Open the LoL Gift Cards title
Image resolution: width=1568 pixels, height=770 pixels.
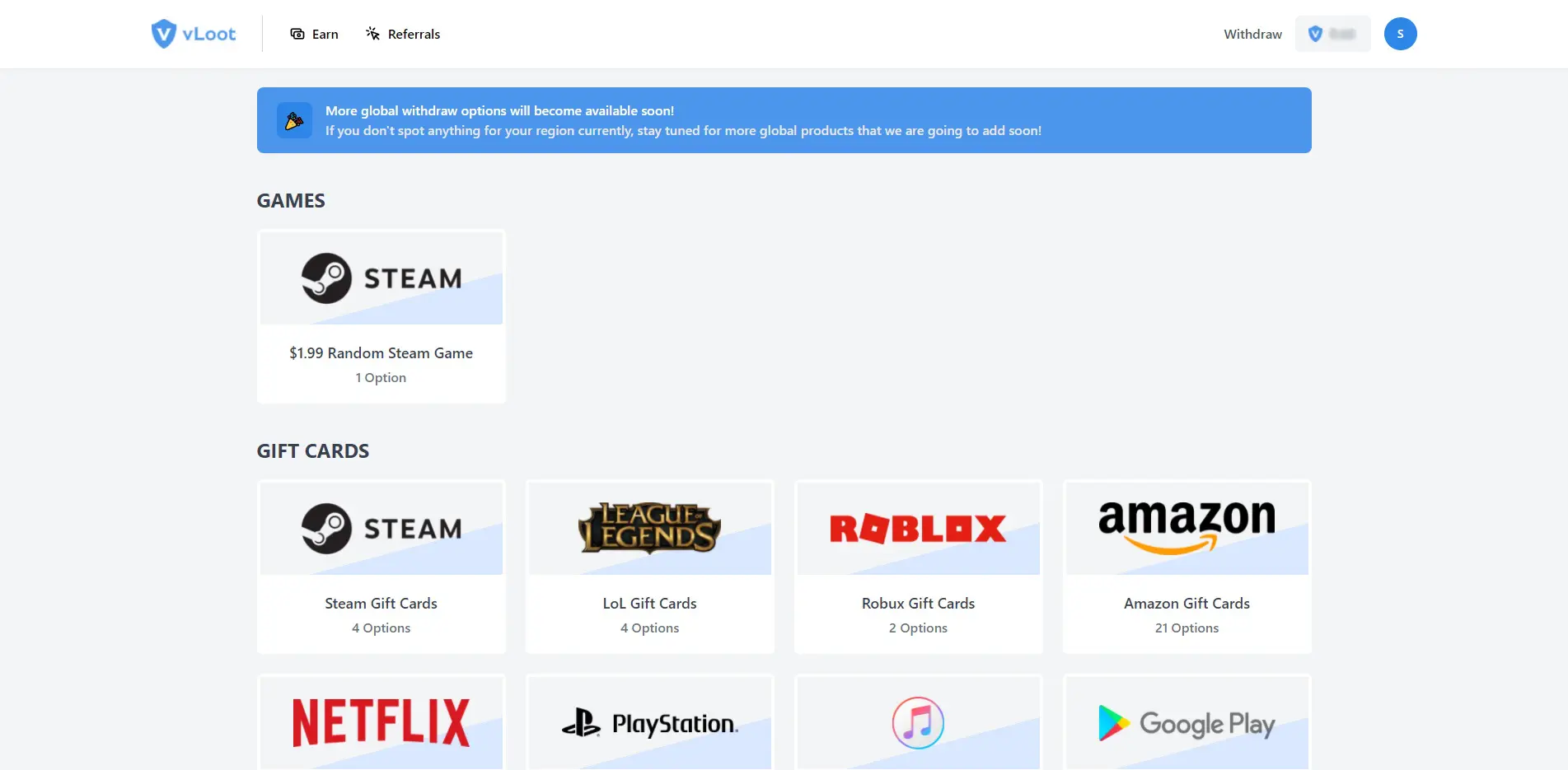[x=649, y=604]
